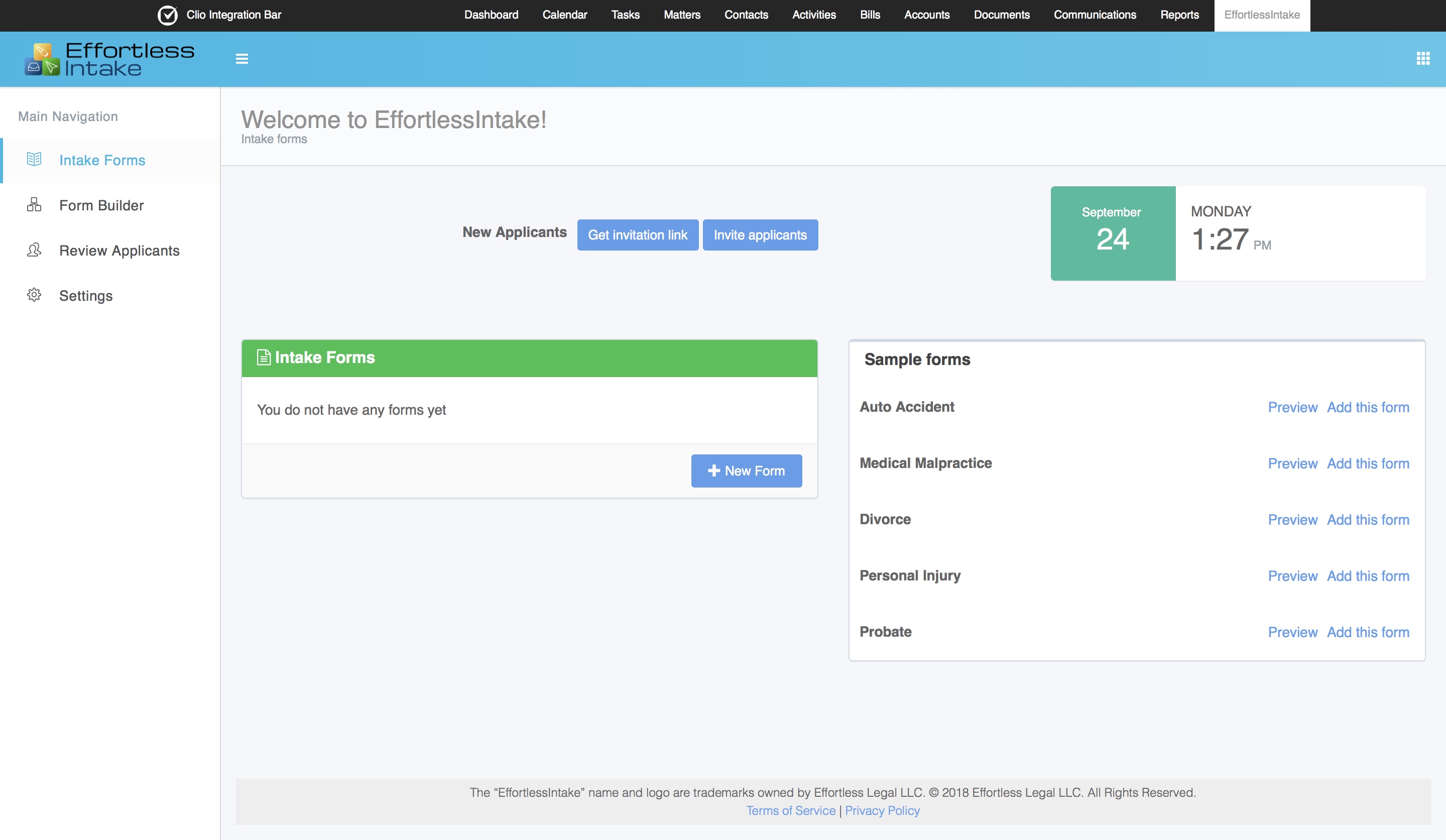
Task: Switch to the EffortlessIntake tab
Action: pyautogui.click(x=1261, y=15)
